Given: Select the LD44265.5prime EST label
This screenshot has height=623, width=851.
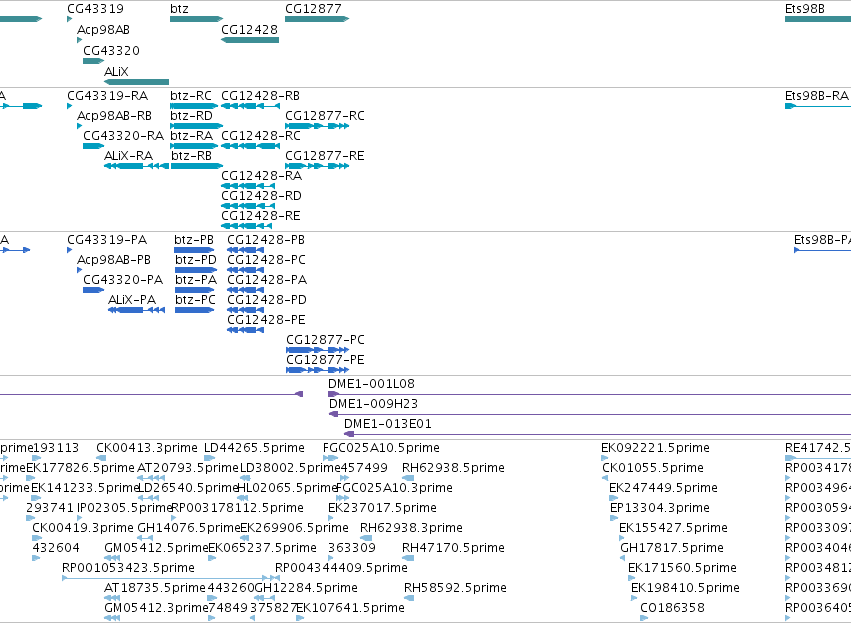Looking at the screenshot, I should (x=255, y=448).
